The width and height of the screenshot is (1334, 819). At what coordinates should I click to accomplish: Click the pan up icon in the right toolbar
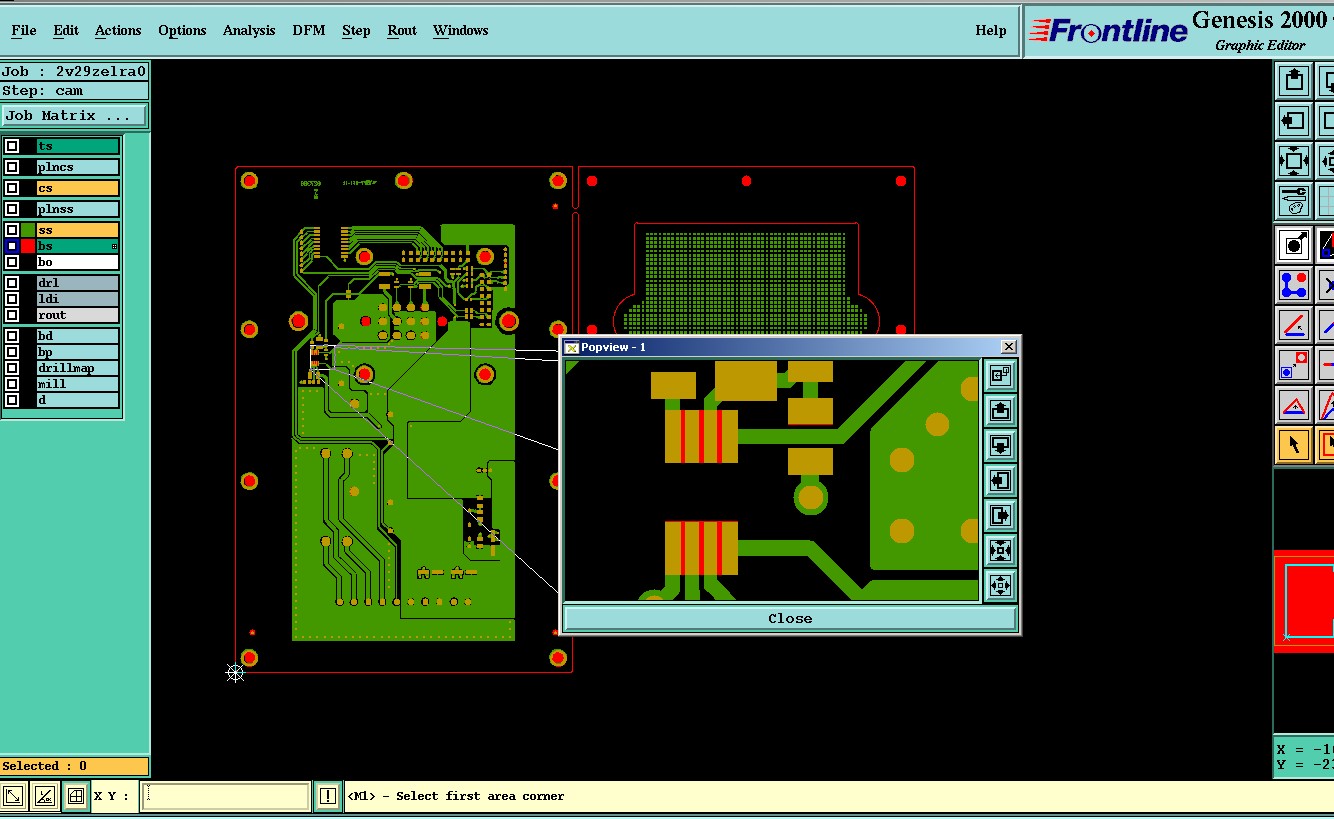(x=1294, y=80)
